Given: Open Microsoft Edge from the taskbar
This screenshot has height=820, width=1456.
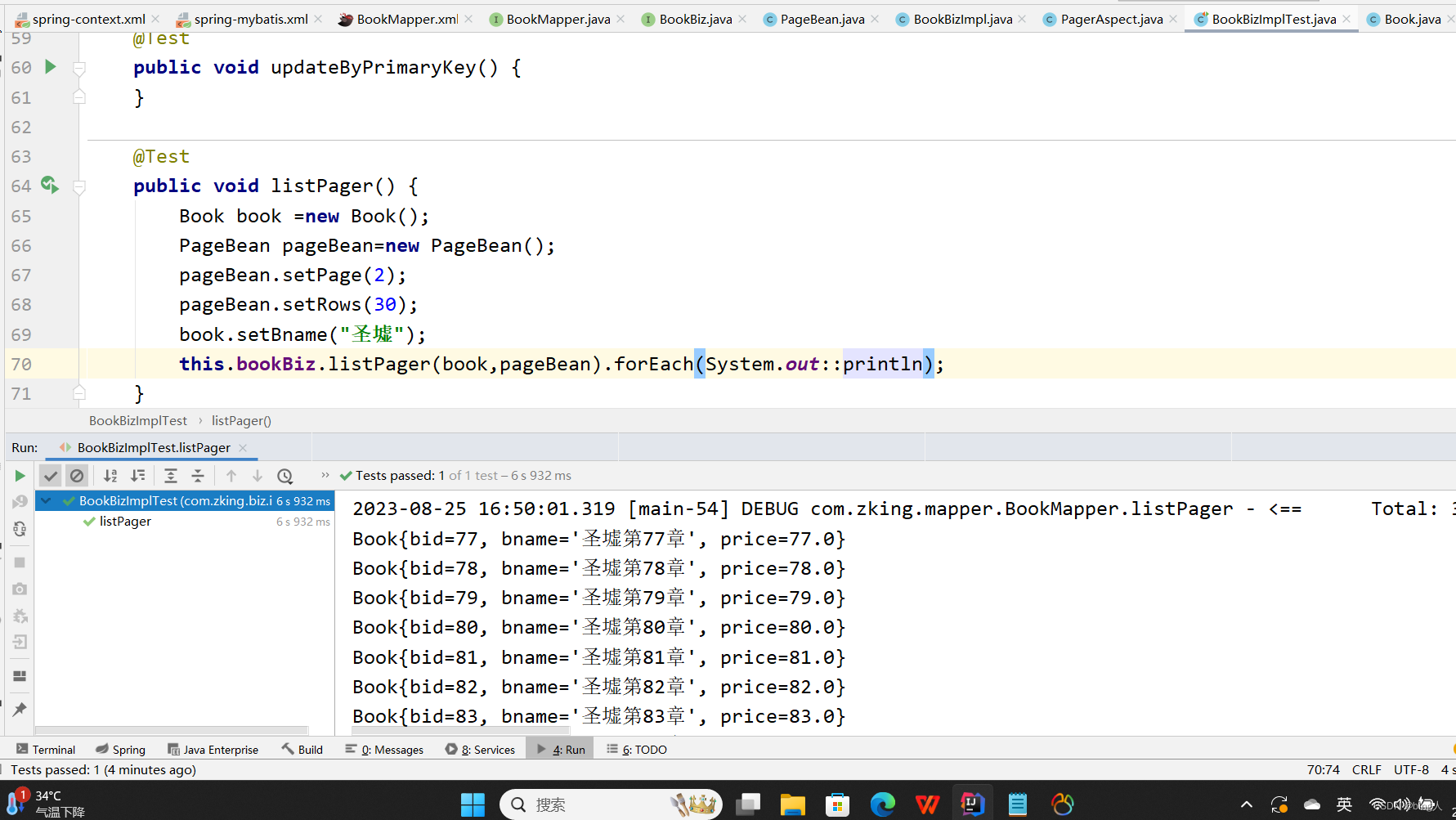Looking at the screenshot, I should tap(882, 804).
